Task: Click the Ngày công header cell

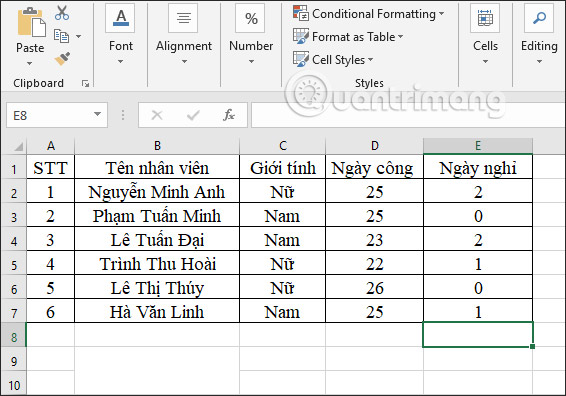Action: 374,167
